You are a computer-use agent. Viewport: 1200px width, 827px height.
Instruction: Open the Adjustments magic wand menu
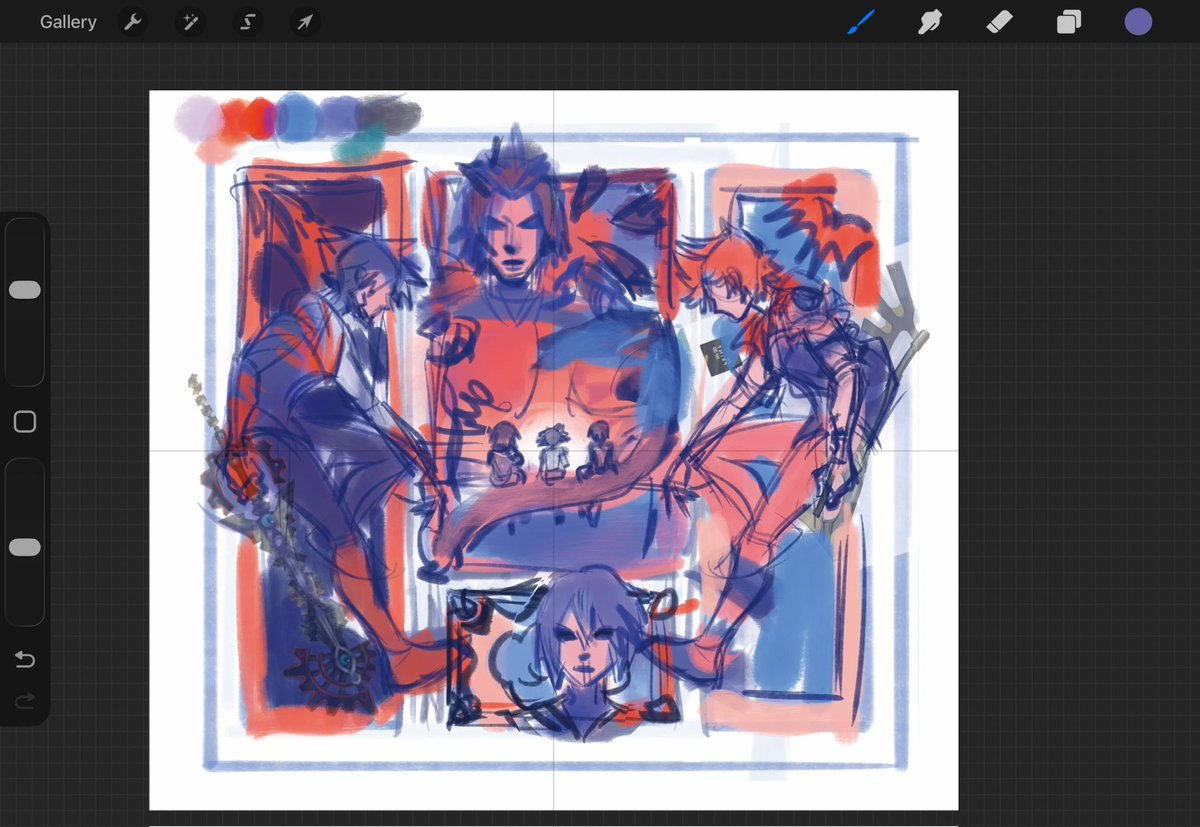click(190, 22)
